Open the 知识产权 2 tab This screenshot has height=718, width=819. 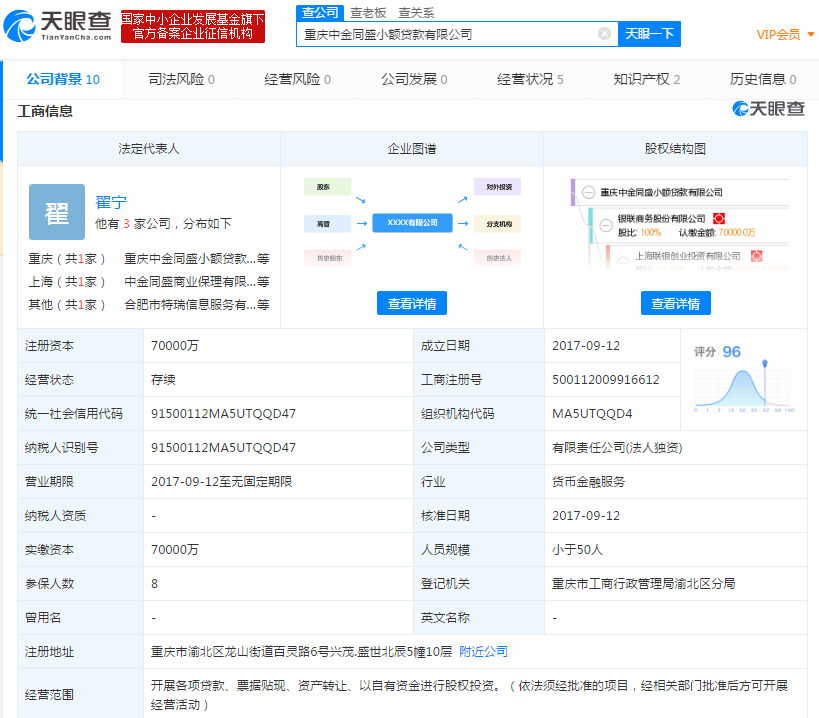tap(646, 79)
